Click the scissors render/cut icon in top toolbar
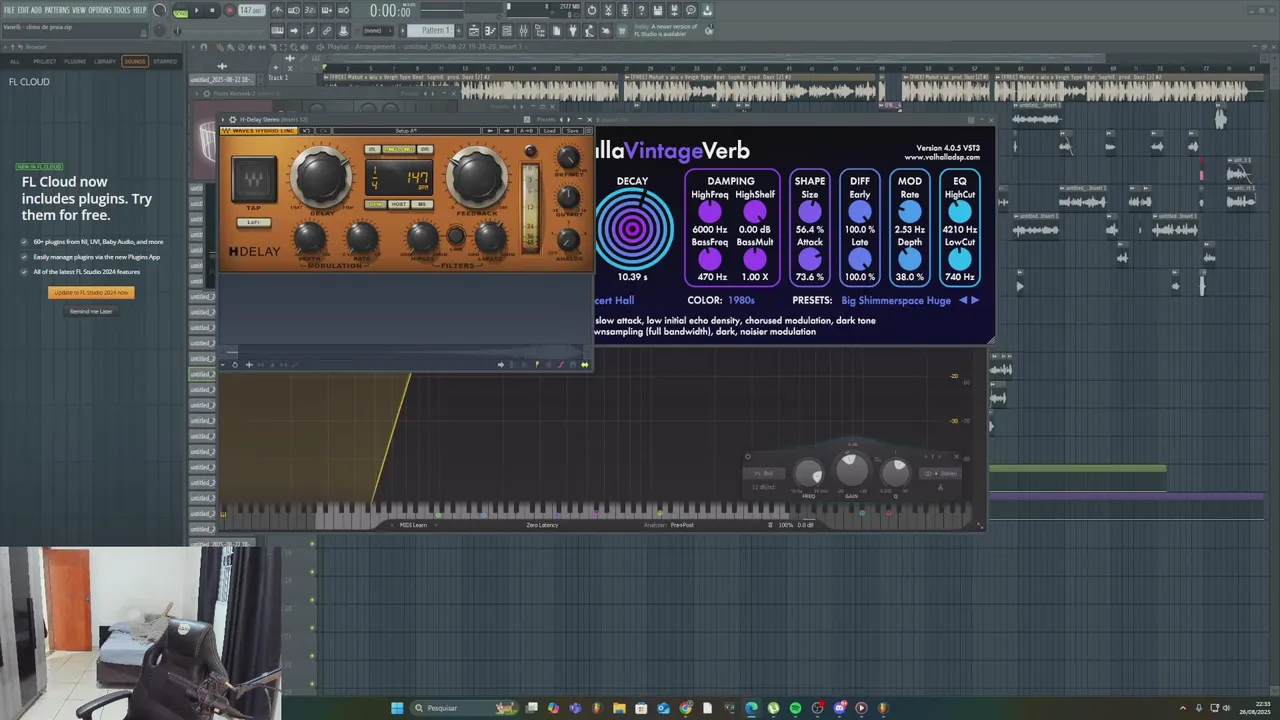This screenshot has width=1280, height=720. pyautogui.click(x=608, y=10)
